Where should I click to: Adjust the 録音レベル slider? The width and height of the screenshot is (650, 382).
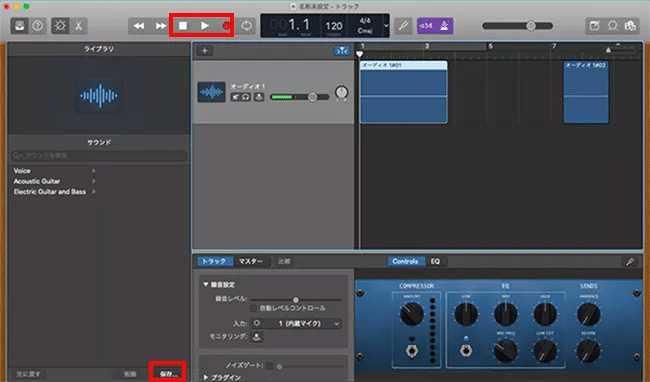point(296,300)
